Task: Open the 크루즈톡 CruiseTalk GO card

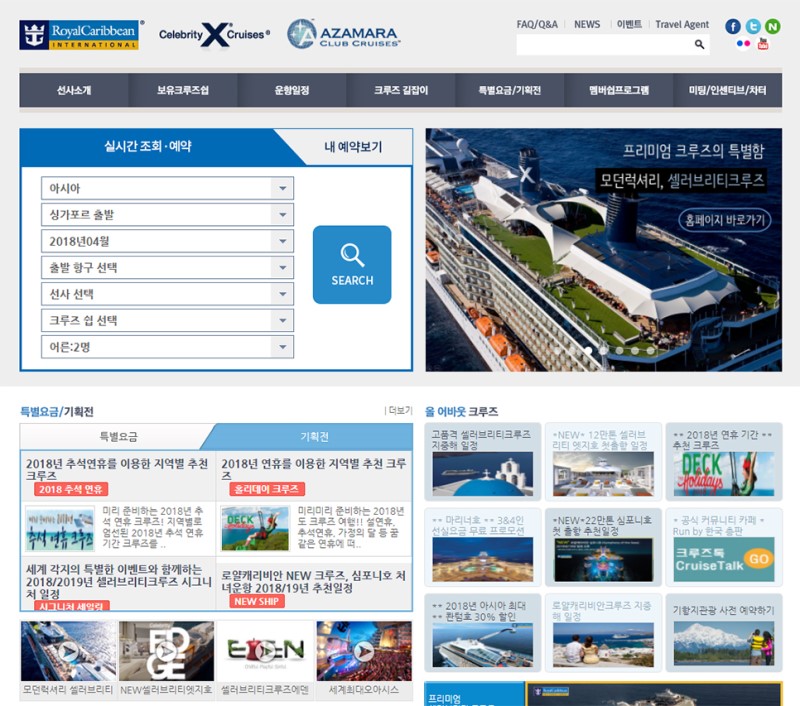Action: point(724,547)
